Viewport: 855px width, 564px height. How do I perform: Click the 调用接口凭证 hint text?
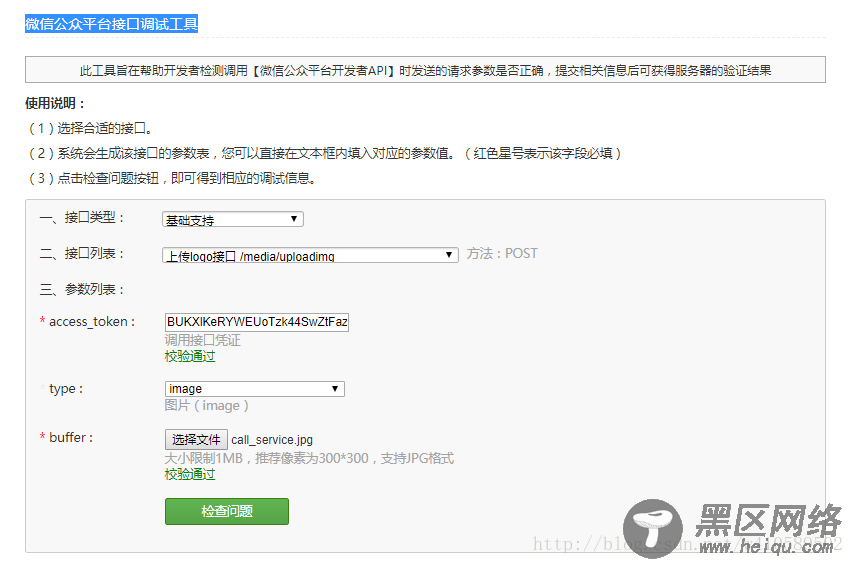[x=202, y=340]
